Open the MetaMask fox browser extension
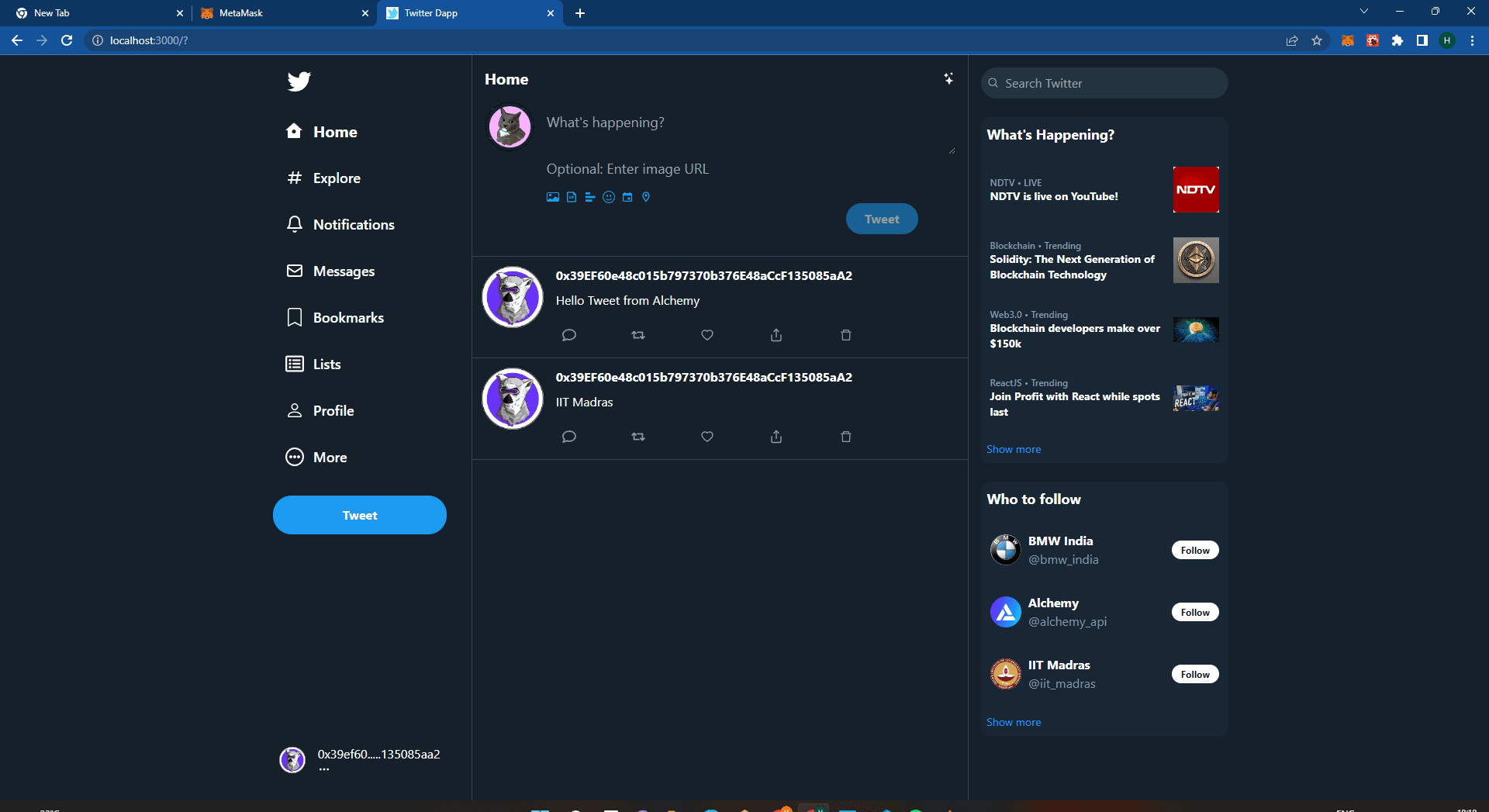The width and height of the screenshot is (1489, 812). point(1348,40)
